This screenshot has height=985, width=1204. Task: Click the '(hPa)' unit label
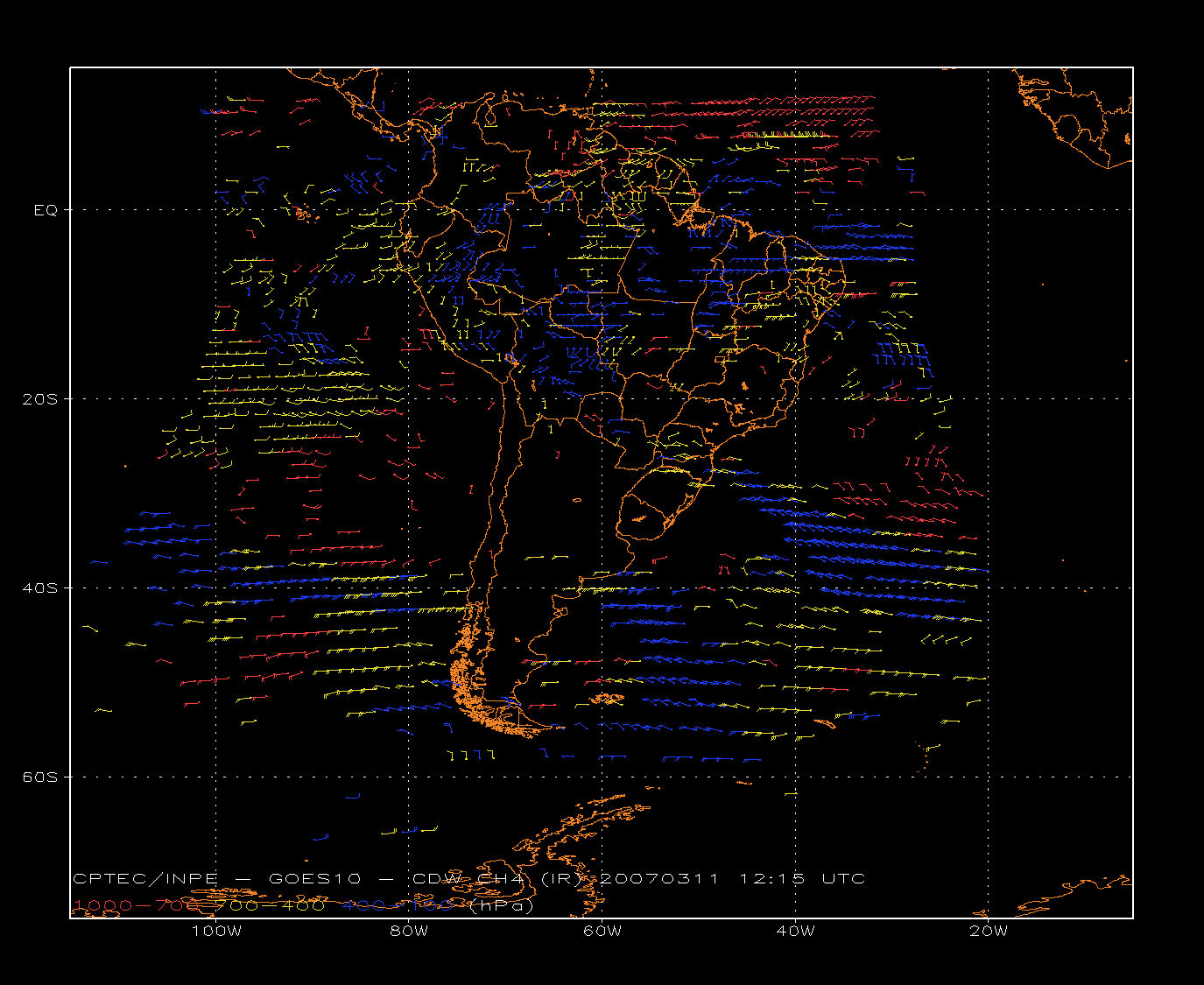[x=502, y=905]
